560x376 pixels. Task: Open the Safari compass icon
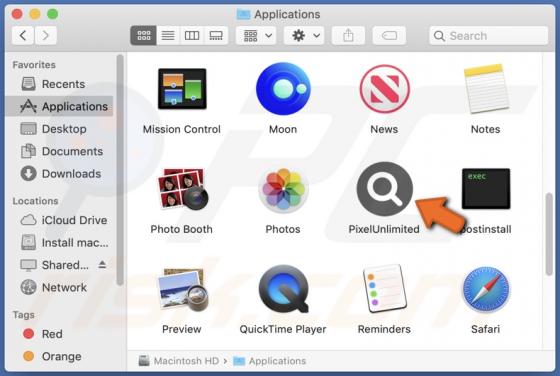click(x=486, y=290)
